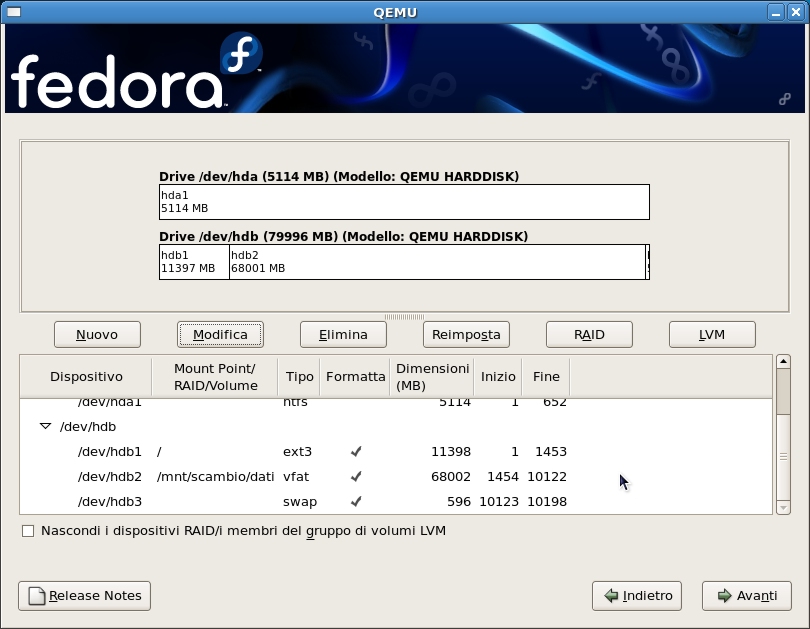810x629 pixels.
Task: Click the Release Notes document icon
Action: [37, 595]
